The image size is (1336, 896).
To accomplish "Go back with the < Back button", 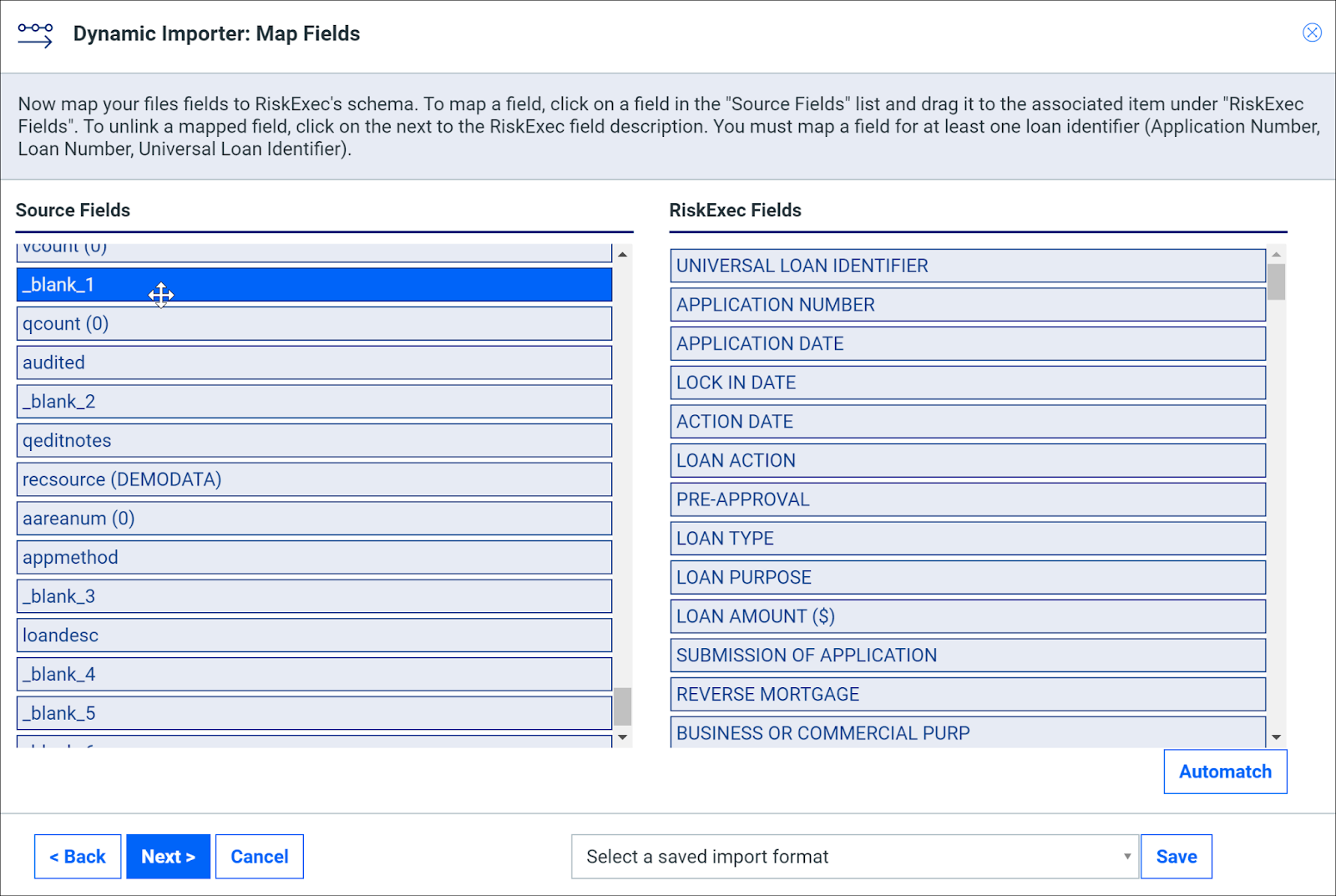I will pyautogui.click(x=78, y=857).
